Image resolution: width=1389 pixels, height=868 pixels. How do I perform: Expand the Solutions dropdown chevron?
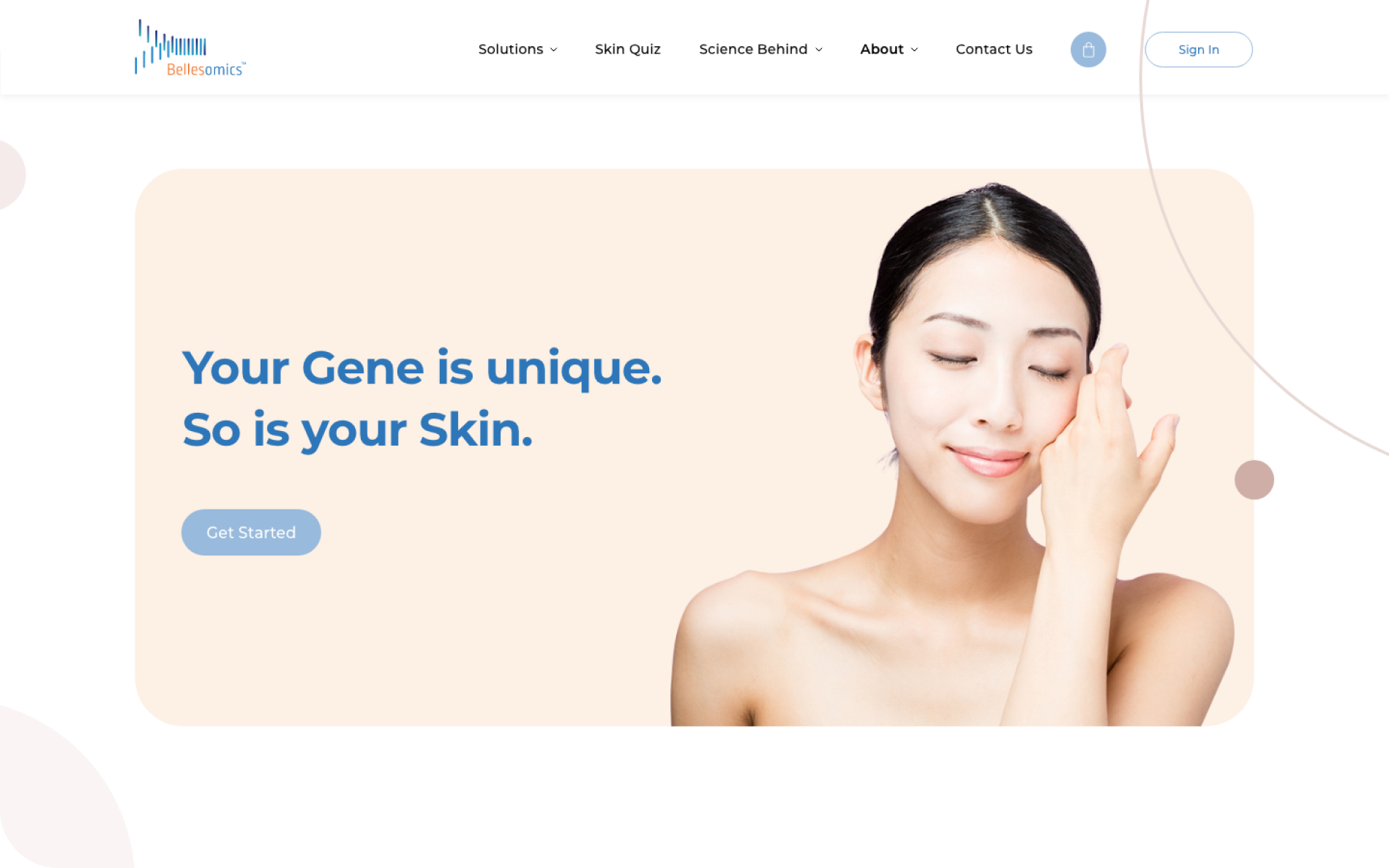coord(554,50)
